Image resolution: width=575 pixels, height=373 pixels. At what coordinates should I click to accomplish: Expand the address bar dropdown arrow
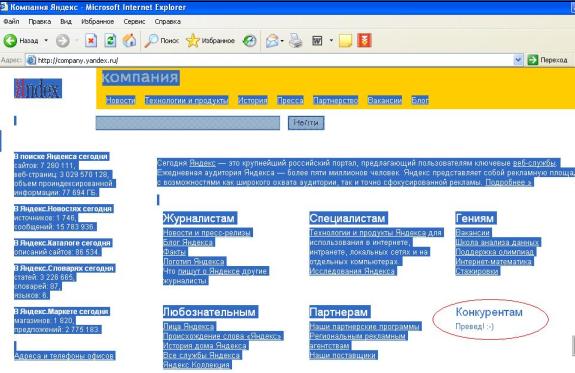coord(518,60)
